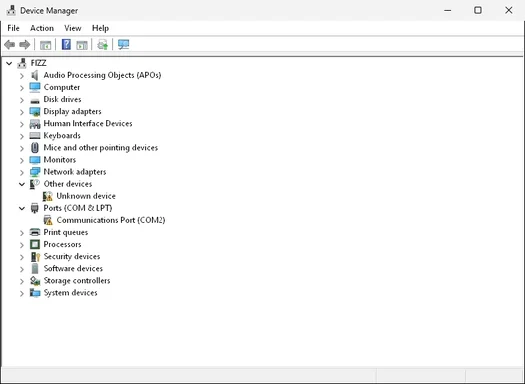Expand the Keyboards chevron
Viewport: 525px width, 384px height.
tap(22, 136)
